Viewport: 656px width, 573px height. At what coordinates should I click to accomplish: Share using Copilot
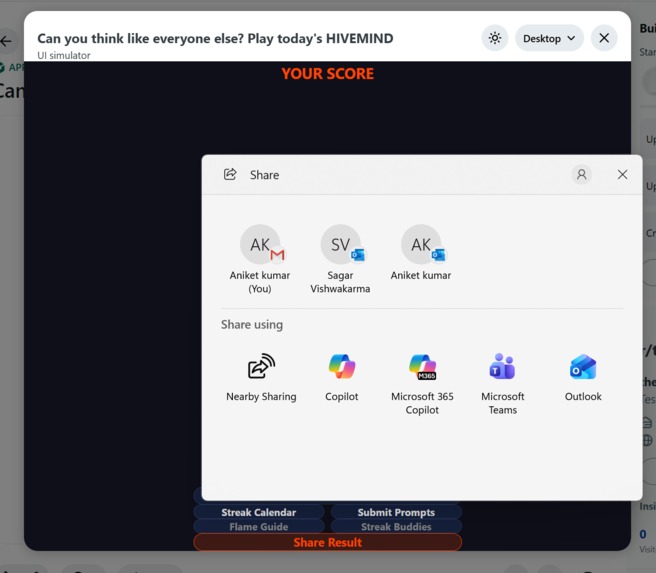(x=342, y=378)
